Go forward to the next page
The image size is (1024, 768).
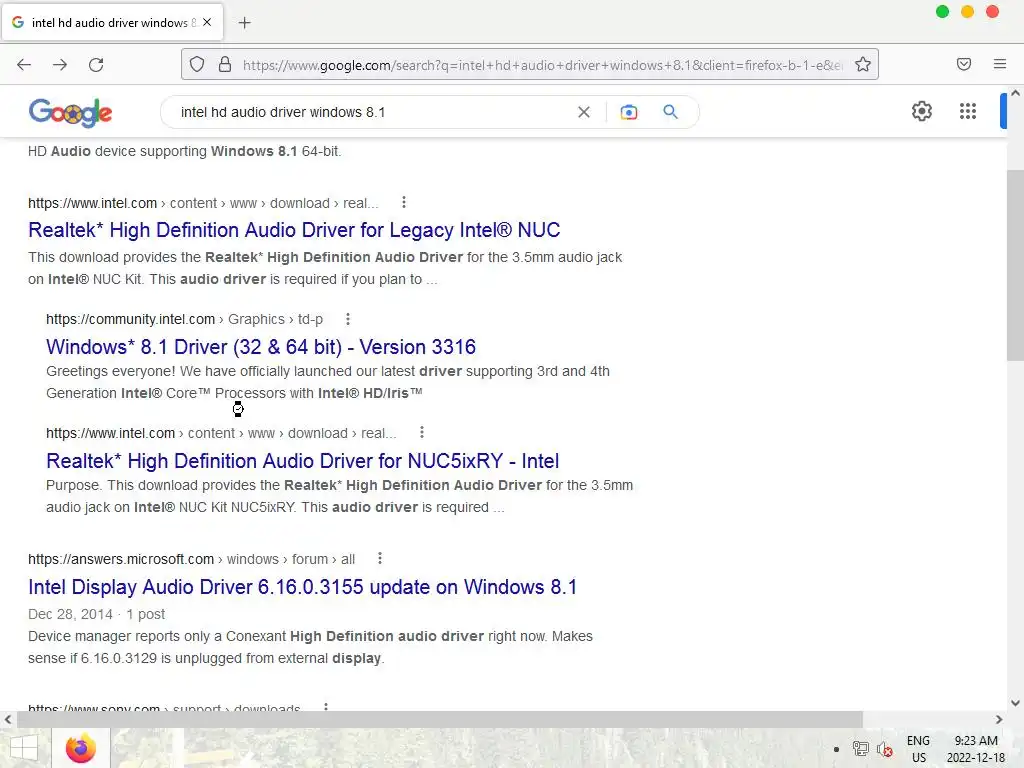60,65
